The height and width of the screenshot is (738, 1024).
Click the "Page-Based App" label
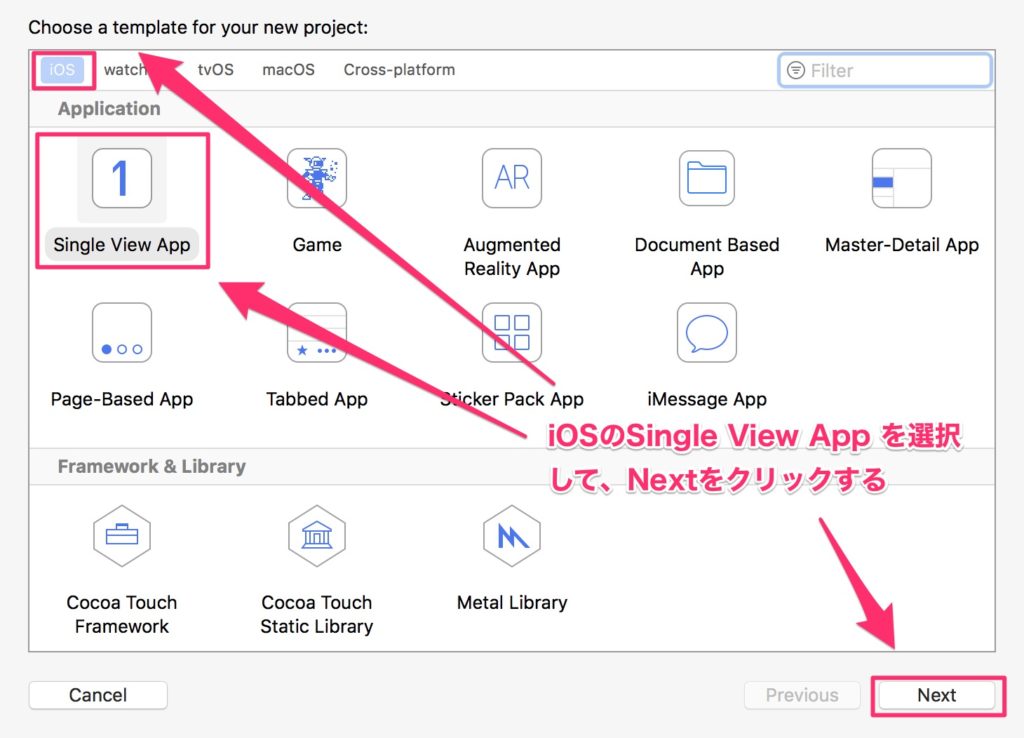click(122, 399)
